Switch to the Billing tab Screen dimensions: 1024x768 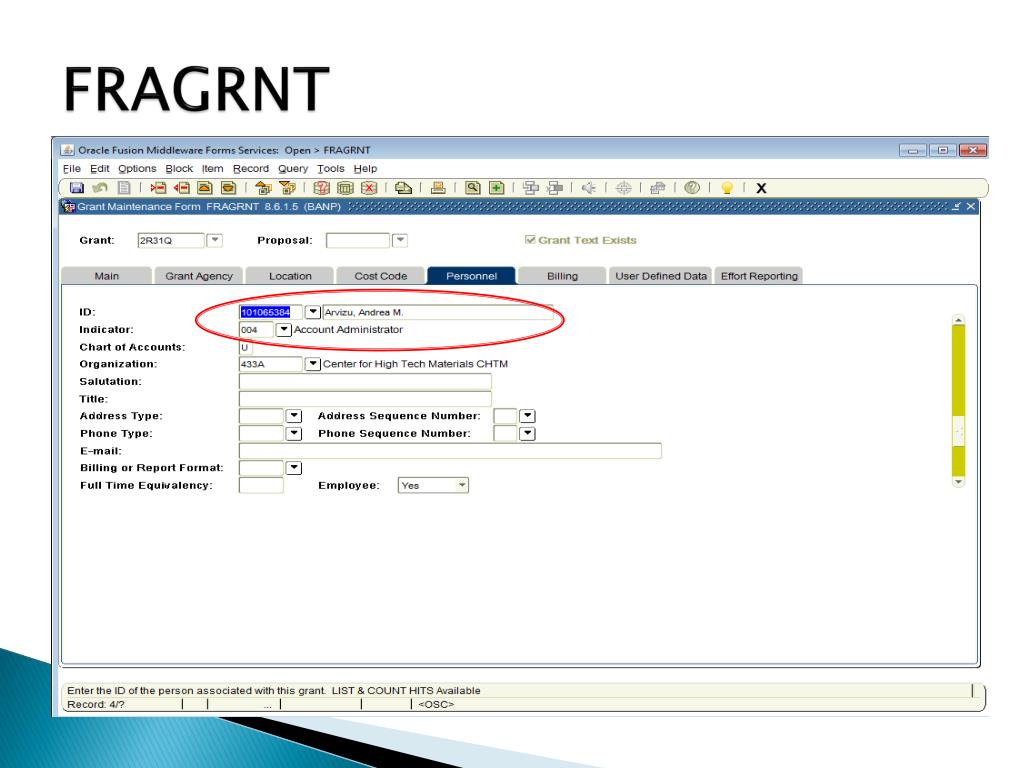point(562,276)
